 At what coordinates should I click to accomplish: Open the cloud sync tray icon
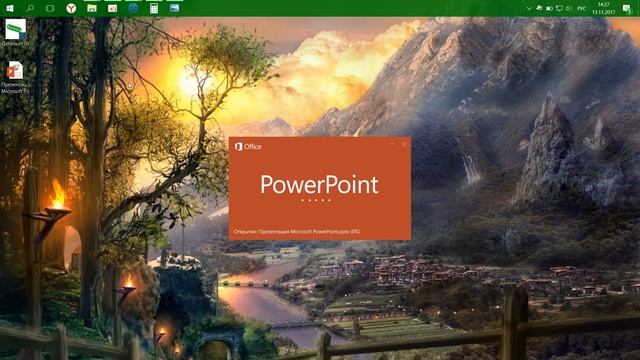click(539, 8)
